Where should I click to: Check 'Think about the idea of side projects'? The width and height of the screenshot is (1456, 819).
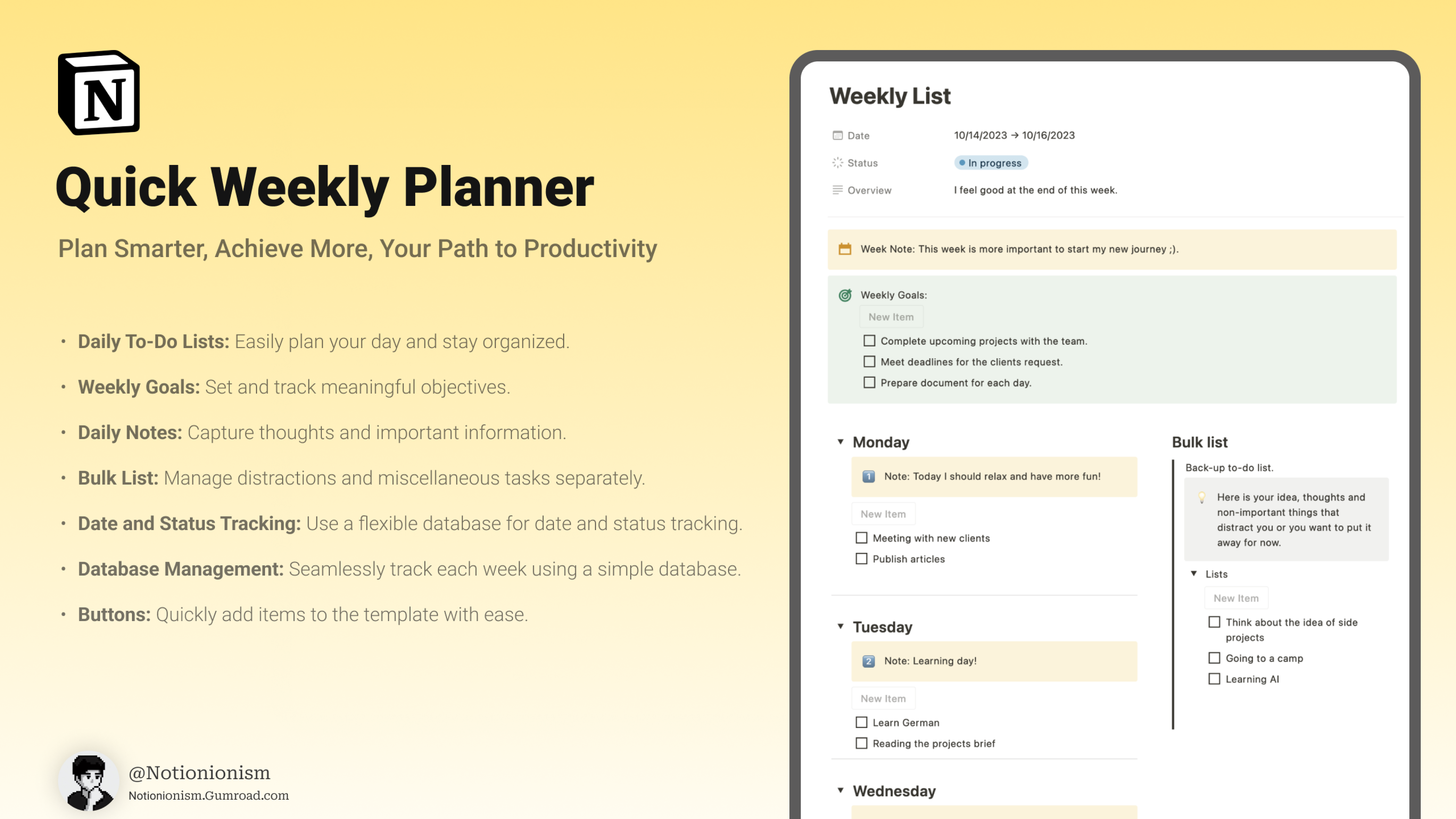pos(1214,622)
